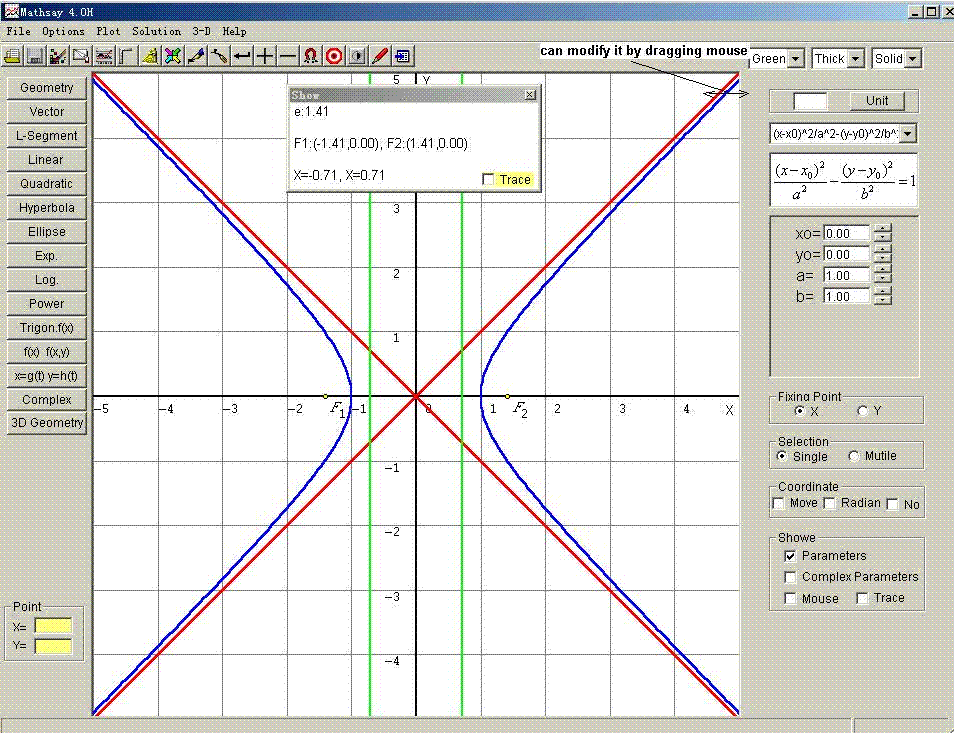Viewport: 954px width, 733px height.
Task: Click the x0 value stepper arrows
Action: [x=882, y=233]
